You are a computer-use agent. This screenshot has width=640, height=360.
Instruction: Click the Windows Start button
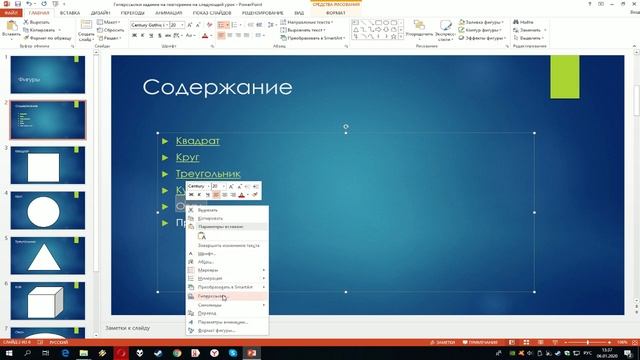[9, 353]
